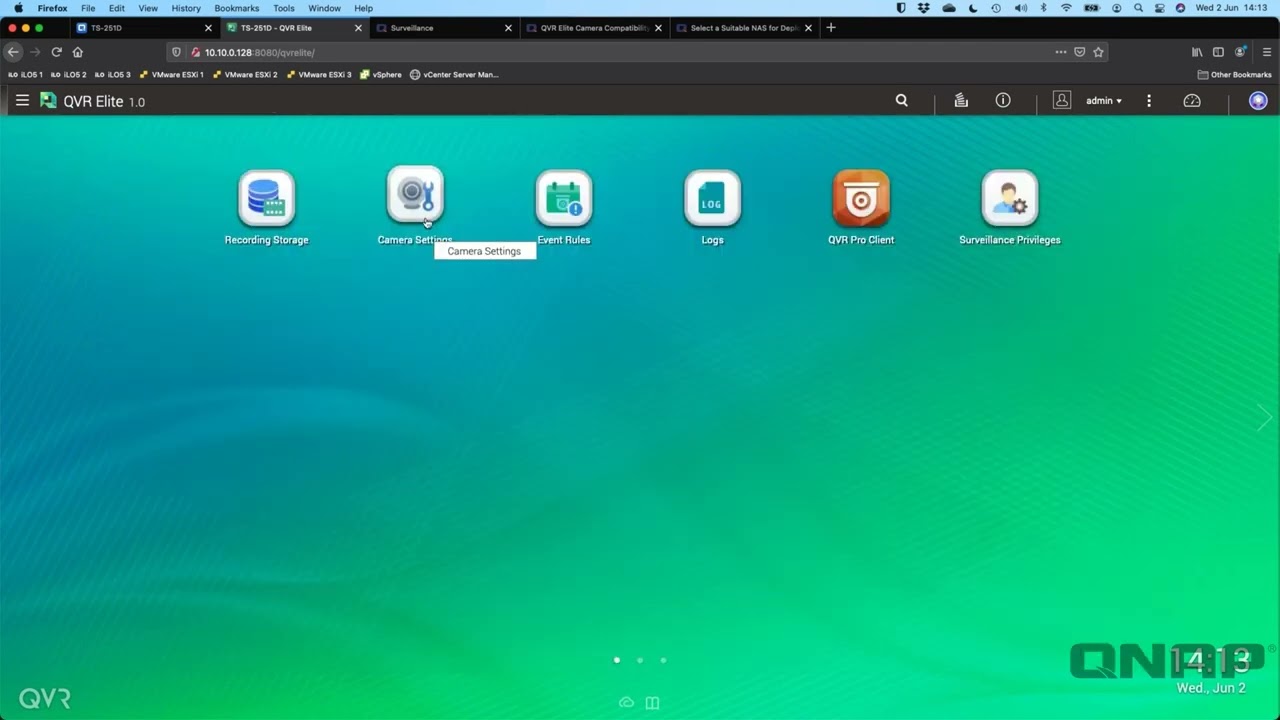This screenshot has width=1280, height=720.
Task: Open the Recording Storage app
Action: 266,198
